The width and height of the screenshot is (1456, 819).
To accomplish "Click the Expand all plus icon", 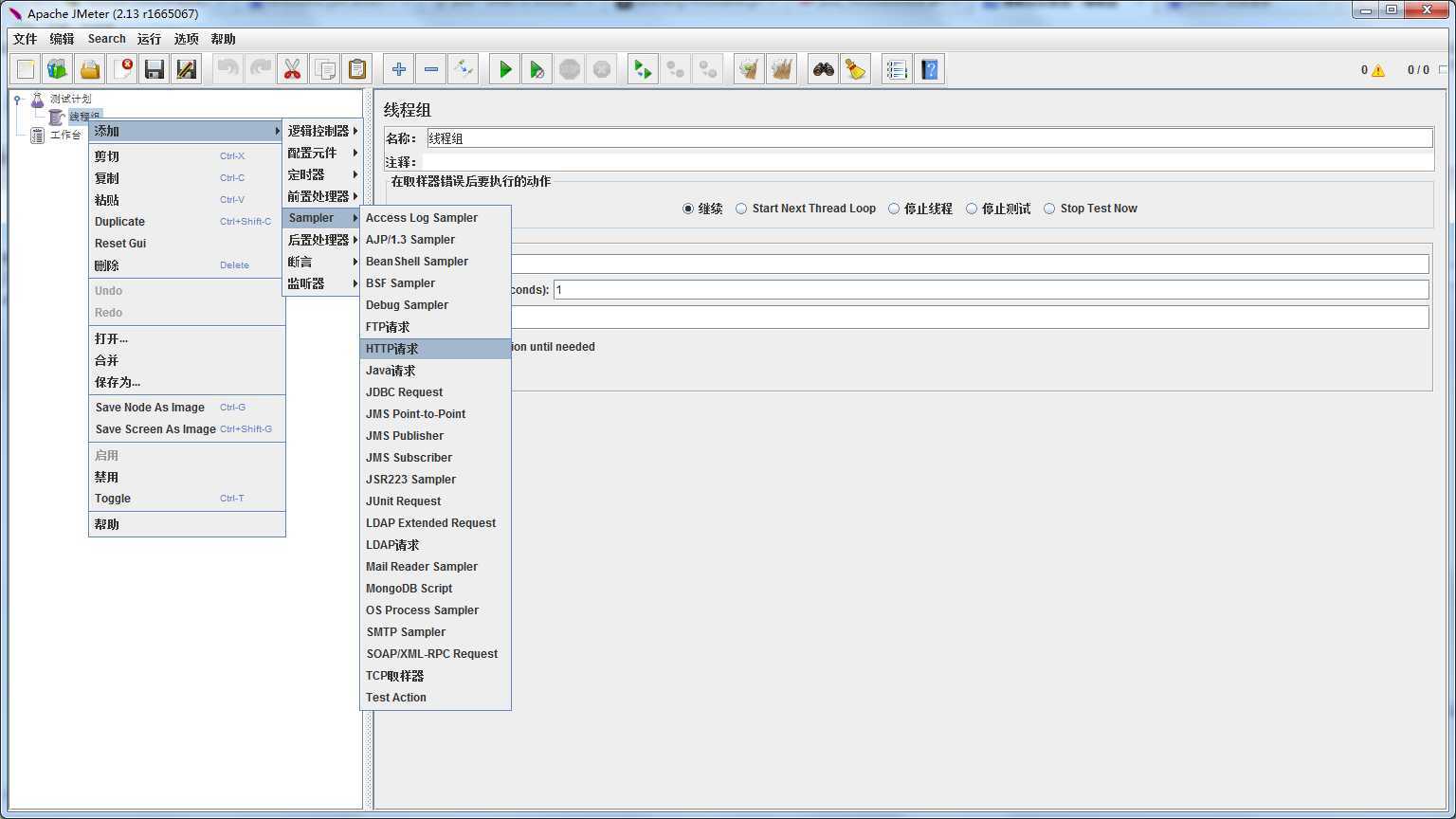I will click(399, 69).
